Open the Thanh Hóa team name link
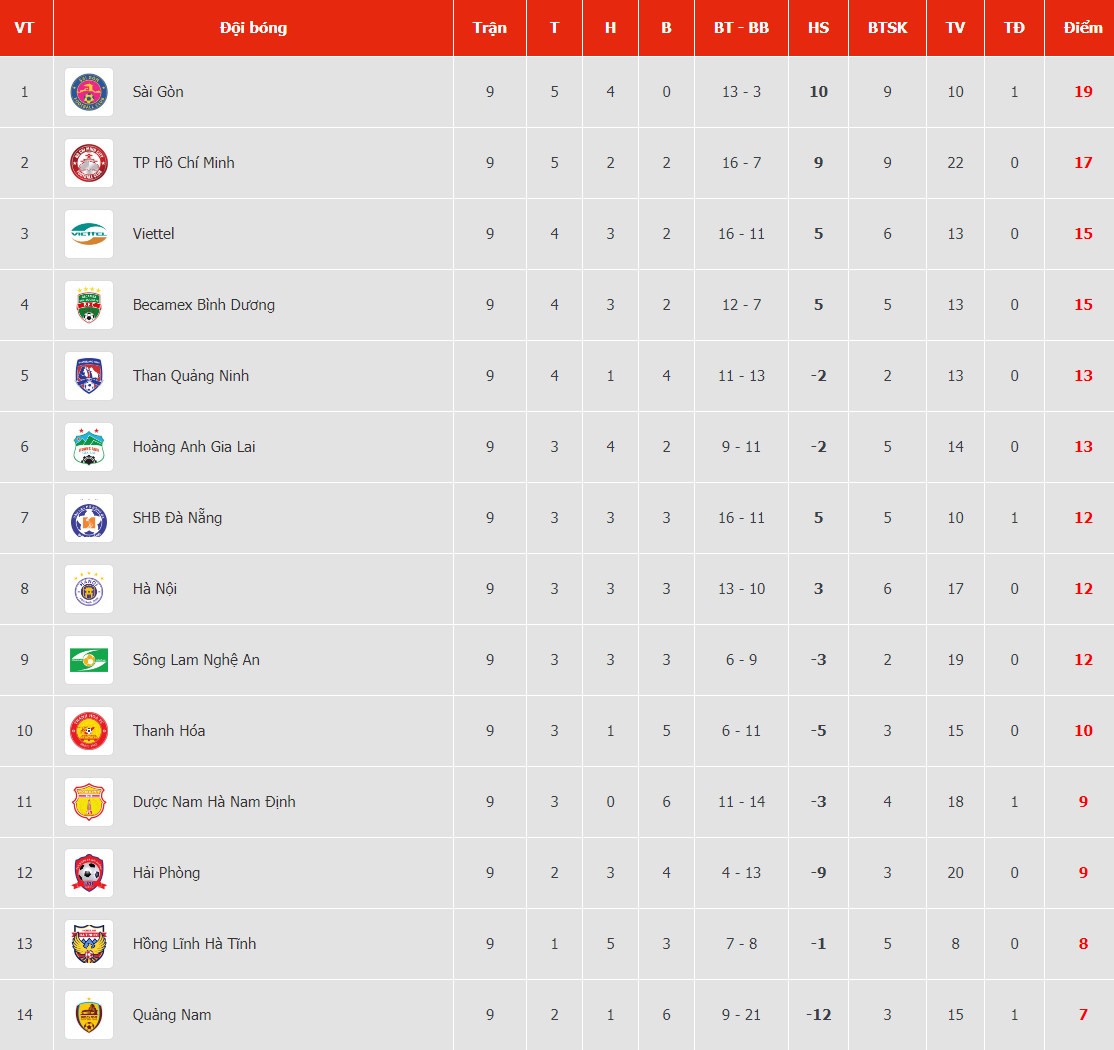The width and height of the screenshot is (1114, 1050). click(169, 731)
